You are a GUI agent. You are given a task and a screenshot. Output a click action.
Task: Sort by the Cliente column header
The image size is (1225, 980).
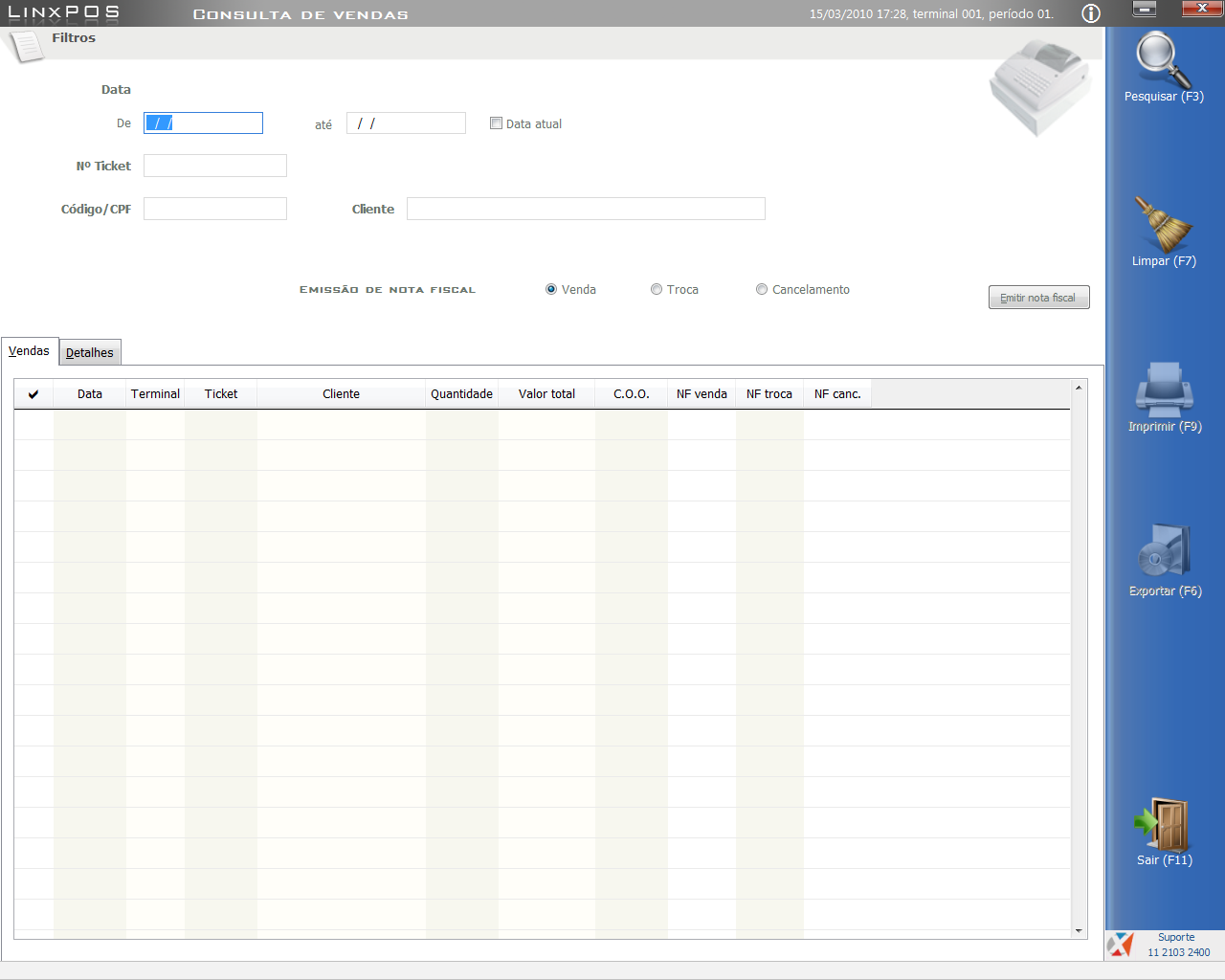point(342,394)
